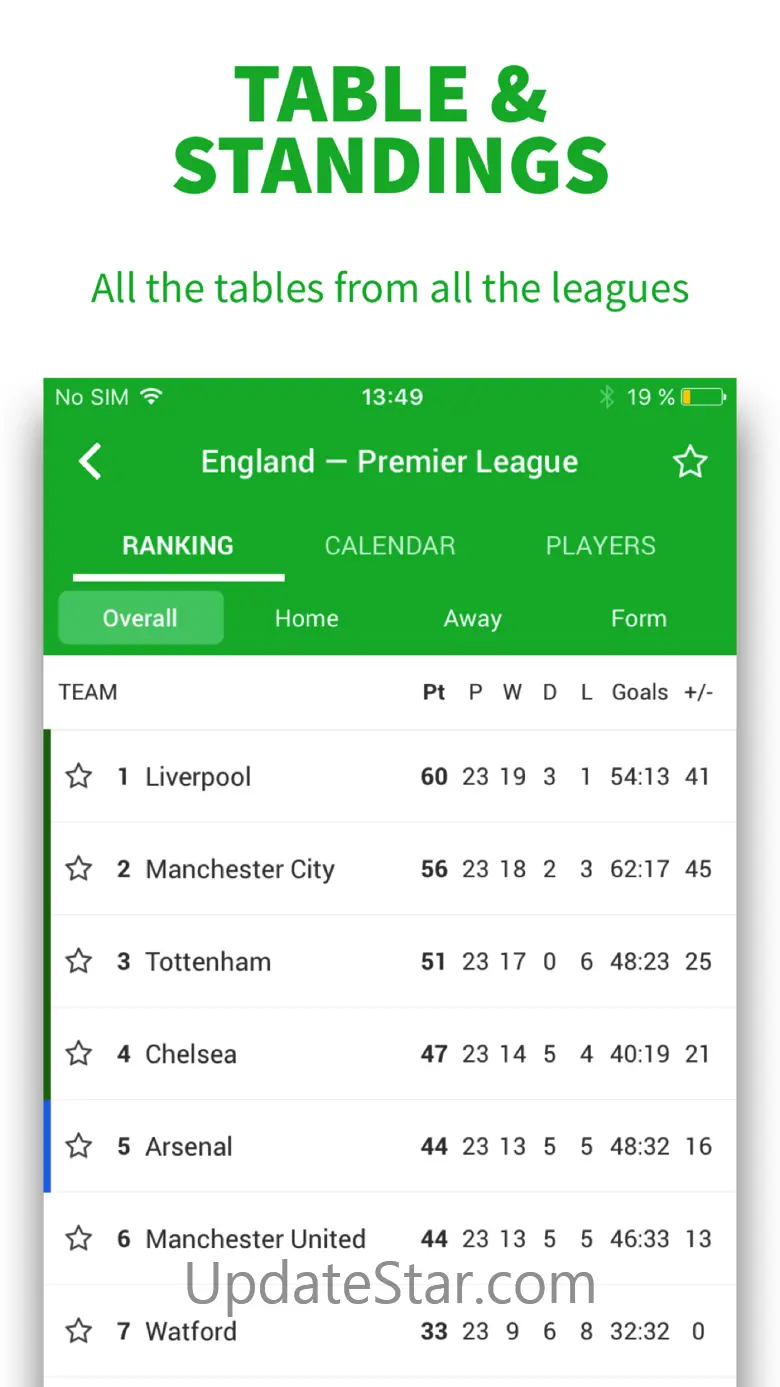Star Liverpool as favorite team
The image size is (780, 1387).
79,776
